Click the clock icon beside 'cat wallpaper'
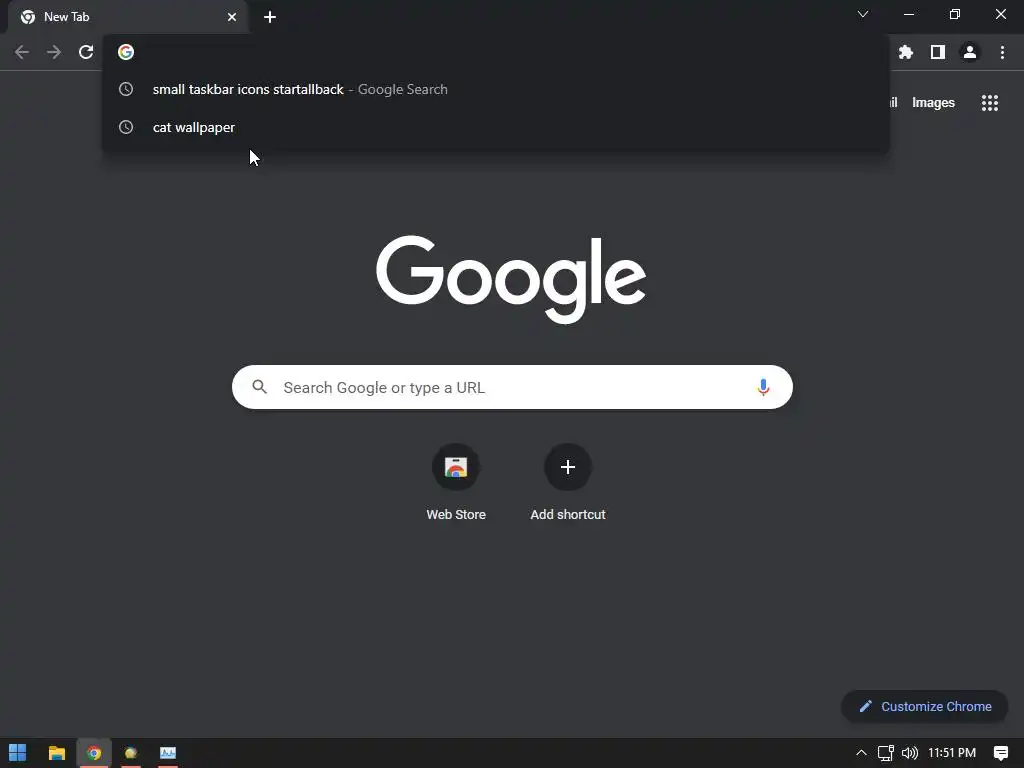The height and width of the screenshot is (768, 1024). 126,127
